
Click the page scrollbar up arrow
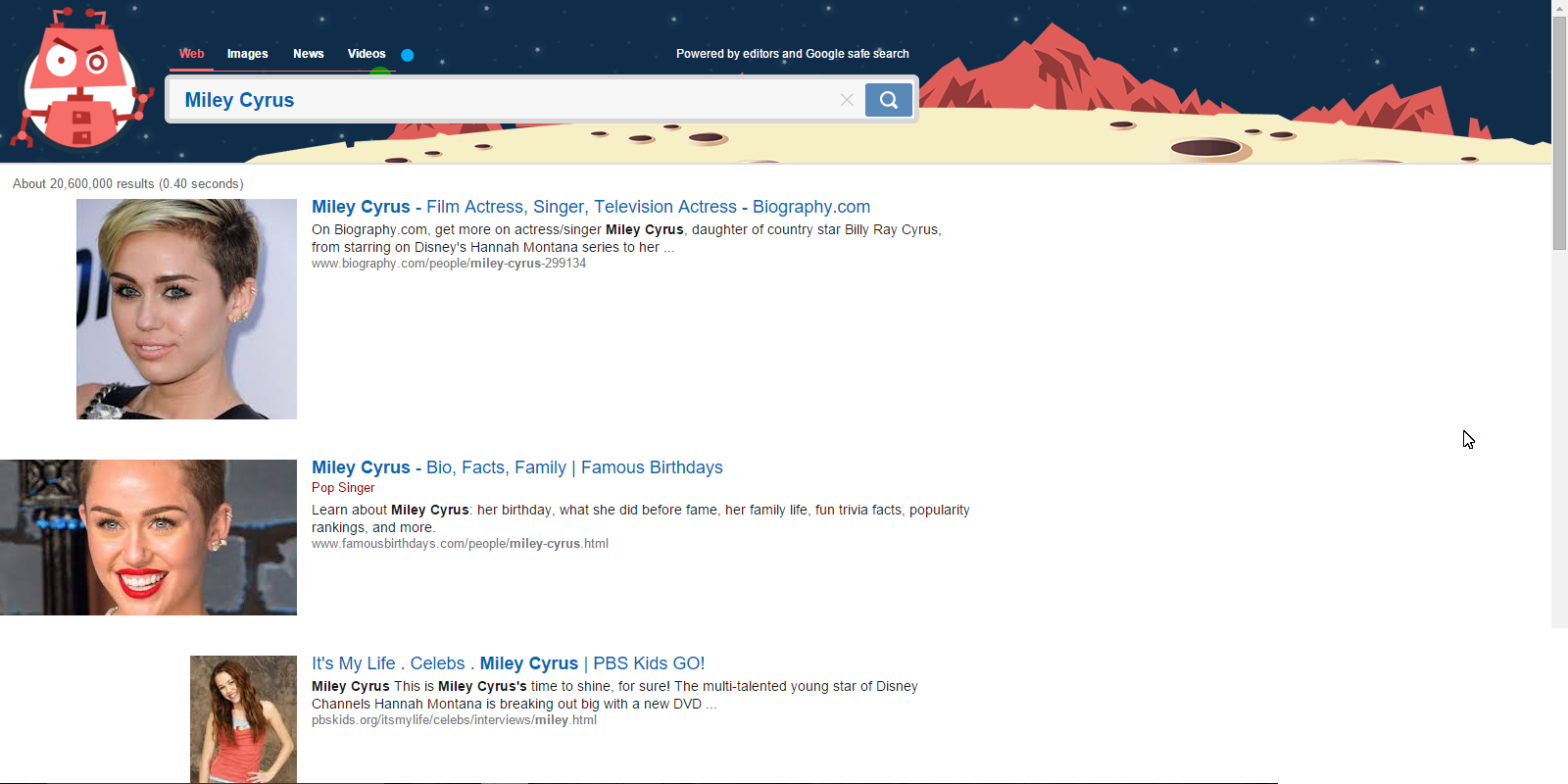(1559, 8)
